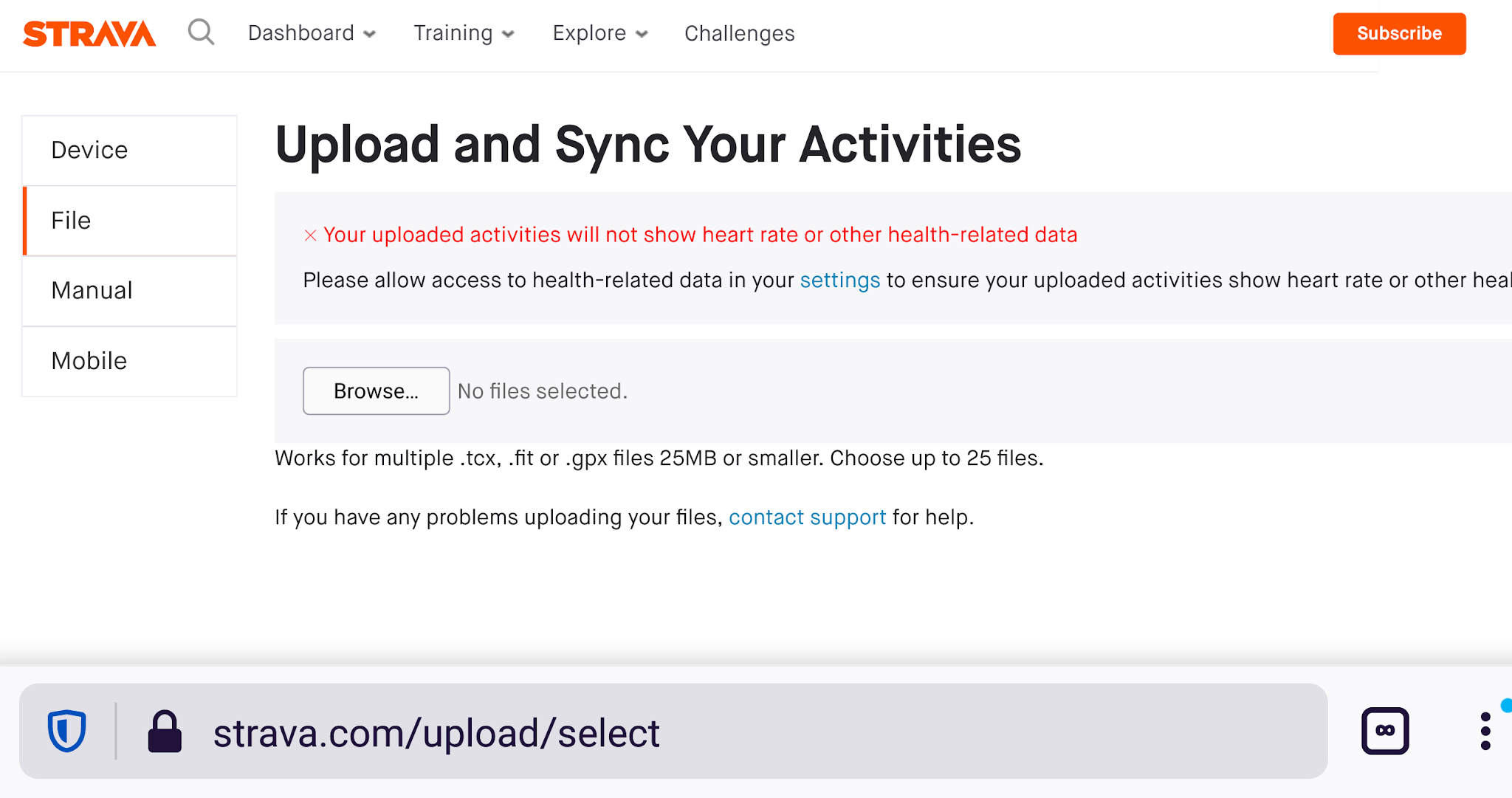Click the red X warning icon
The height and width of the screenshot is (798, 1512).
coord(311,235)
